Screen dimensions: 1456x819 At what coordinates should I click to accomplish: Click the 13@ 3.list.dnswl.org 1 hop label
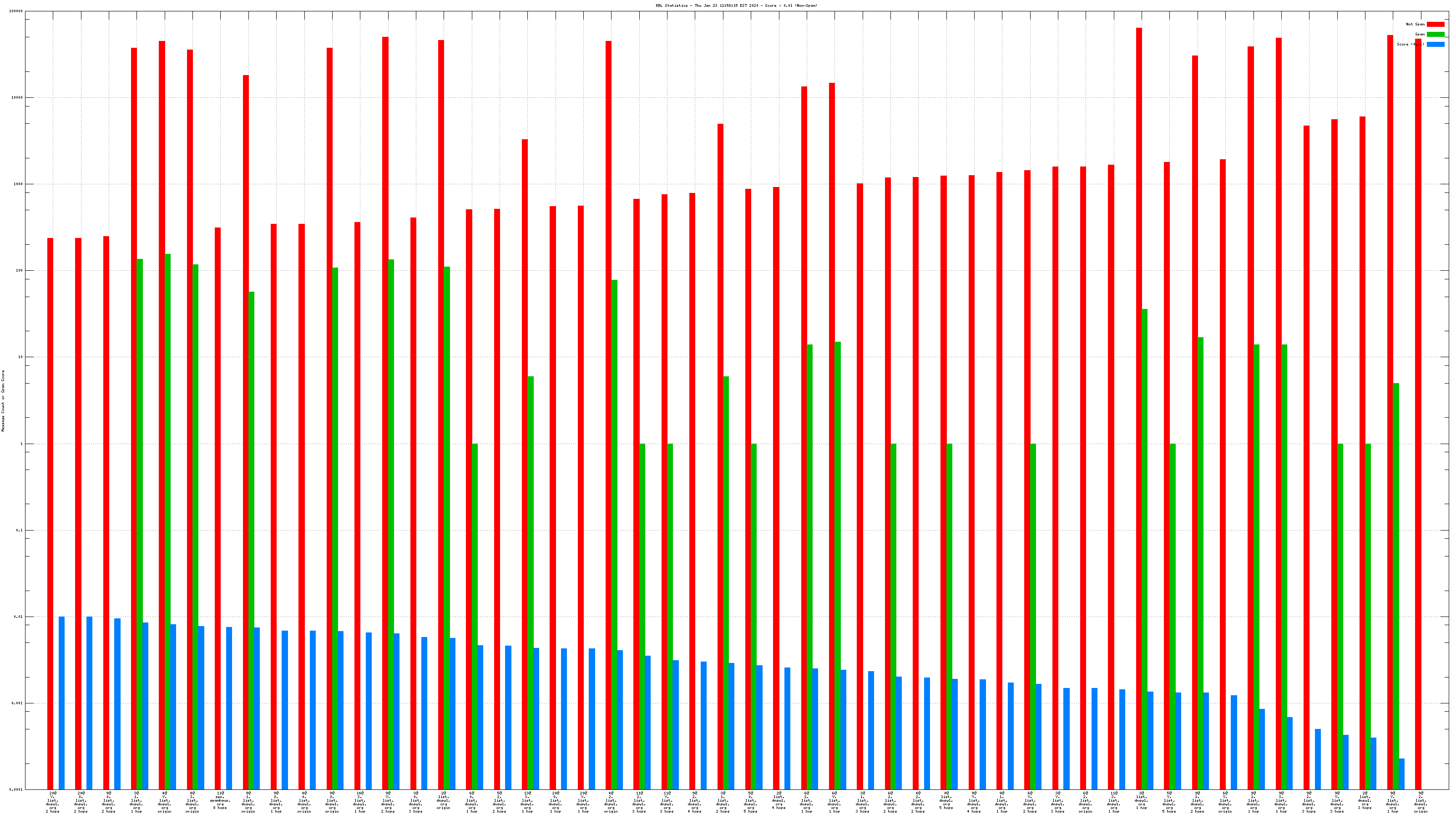pos(527,802)
